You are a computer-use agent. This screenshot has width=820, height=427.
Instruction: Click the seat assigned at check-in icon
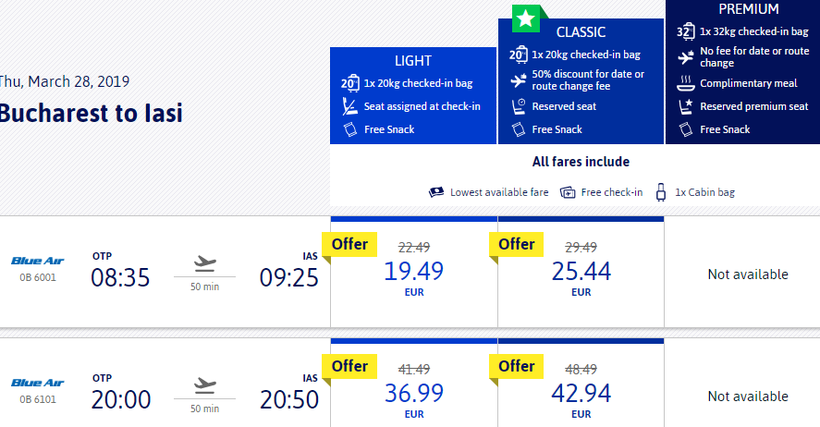[x=350, y=106]
